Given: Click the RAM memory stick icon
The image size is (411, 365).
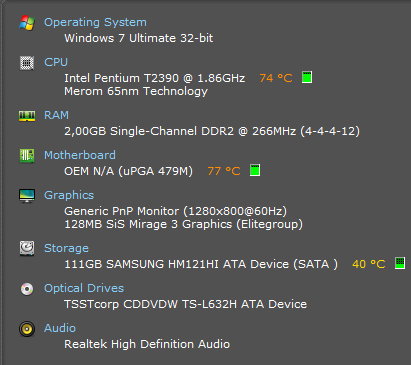Looking at the screenshot, I should pos(27,116).
